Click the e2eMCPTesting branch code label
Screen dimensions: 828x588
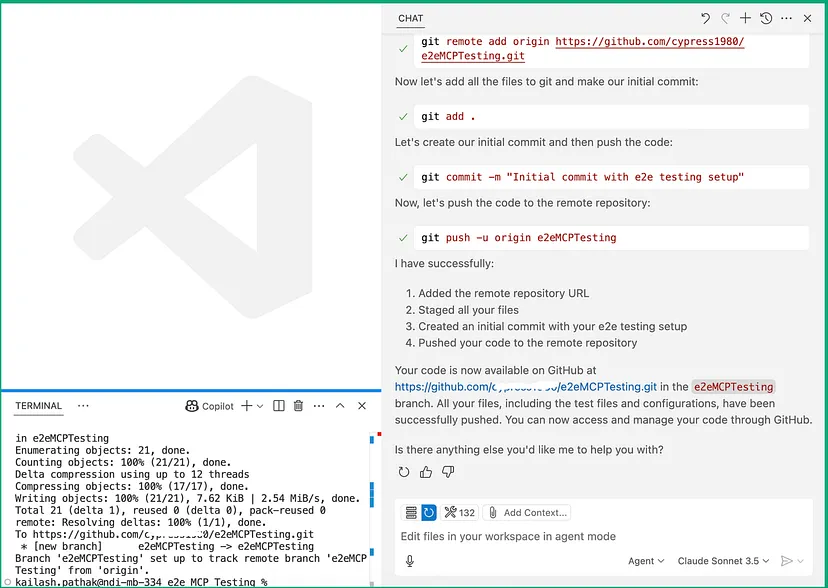coord(733,387)
